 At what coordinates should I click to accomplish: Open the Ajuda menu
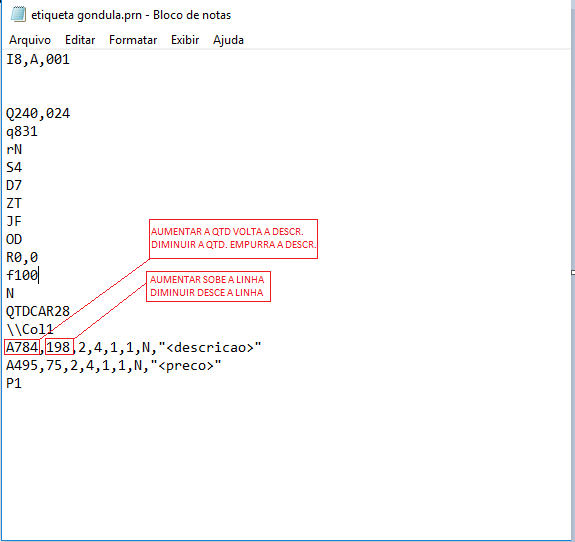(x=228, y=40)
